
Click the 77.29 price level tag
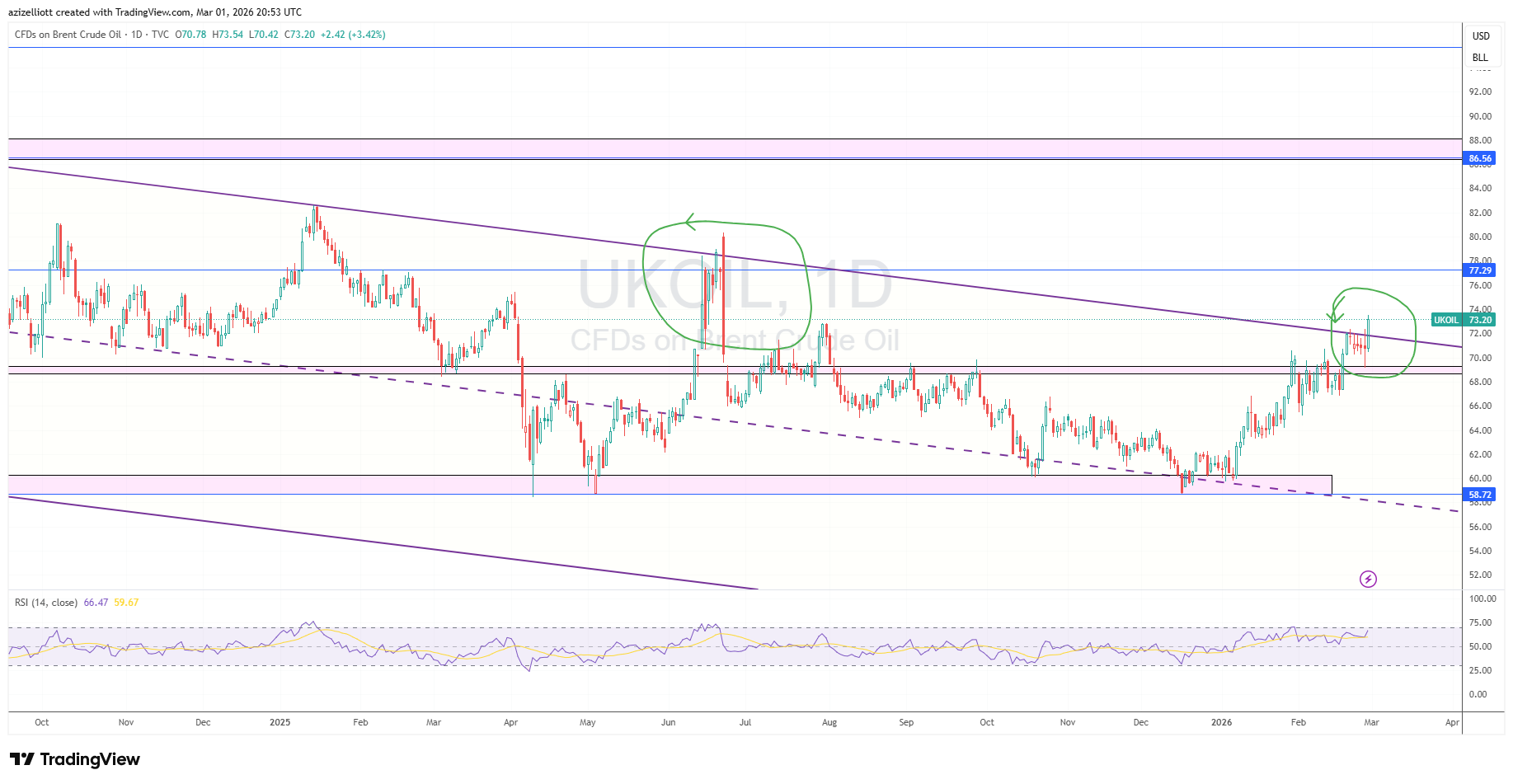(1480, 270)
